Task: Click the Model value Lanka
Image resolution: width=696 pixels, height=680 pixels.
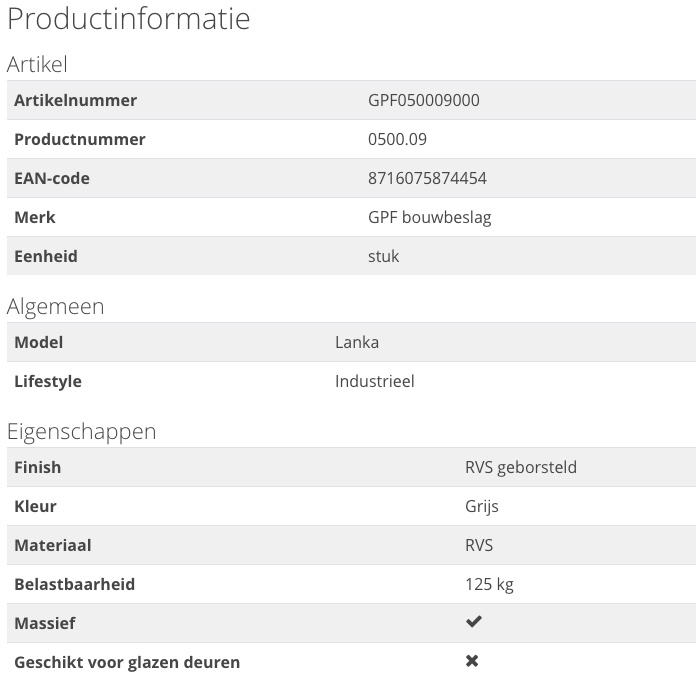Action: click(357, 343)
